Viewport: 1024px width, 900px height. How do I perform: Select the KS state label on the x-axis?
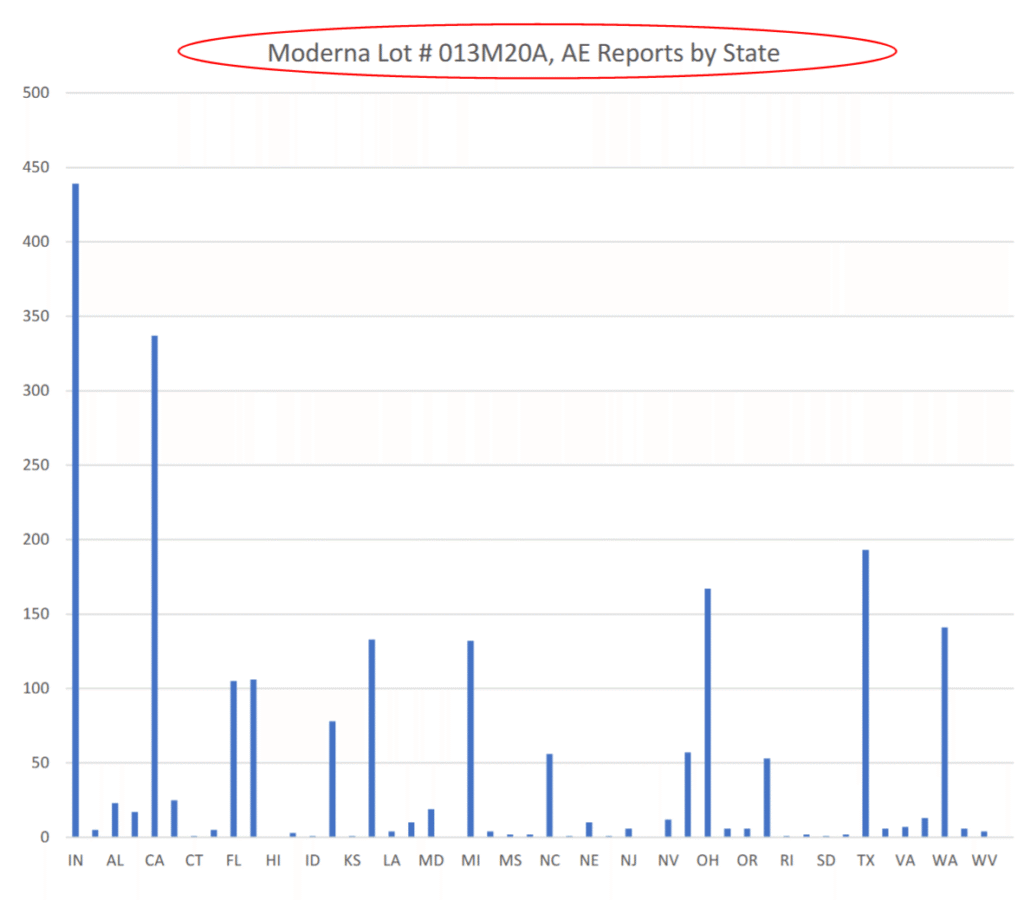click(352, 861)
